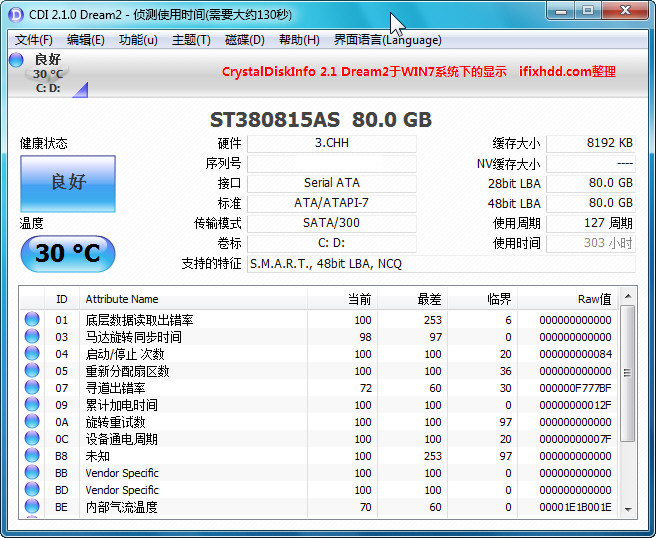This screenshot has width=656, height=538.
Task: Click the 当前 column header
Action: pos(343,299)
